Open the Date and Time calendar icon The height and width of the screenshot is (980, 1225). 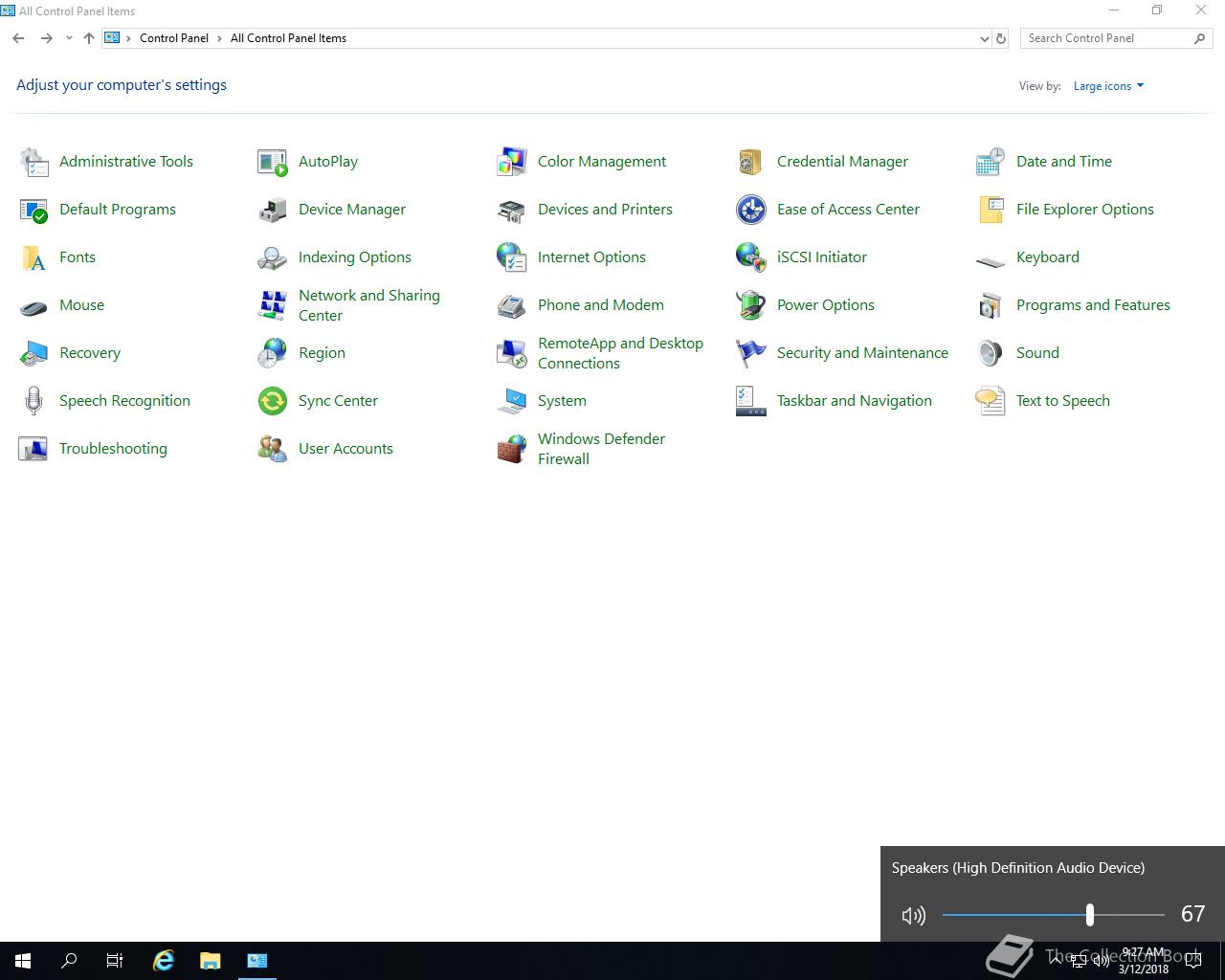[991, 162]
